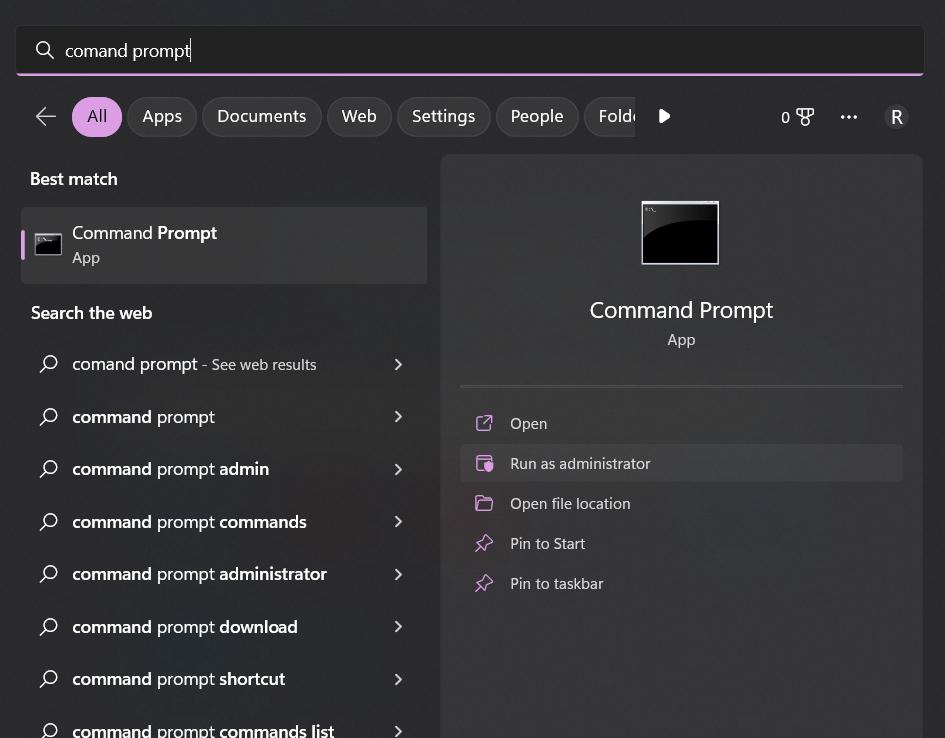Image resolution: width=945 pixels, height=738 pixels.
Task: Search web for 'command prompt download'
Action: [x=185, y=627]
